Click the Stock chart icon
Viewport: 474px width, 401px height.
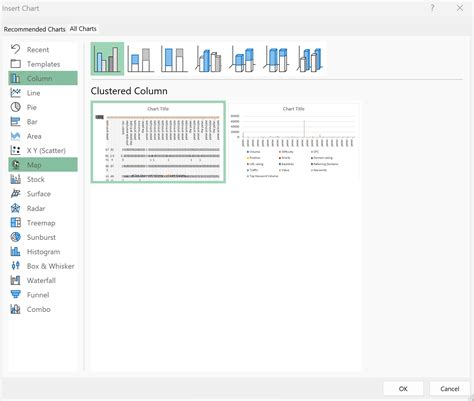[15, 179]
